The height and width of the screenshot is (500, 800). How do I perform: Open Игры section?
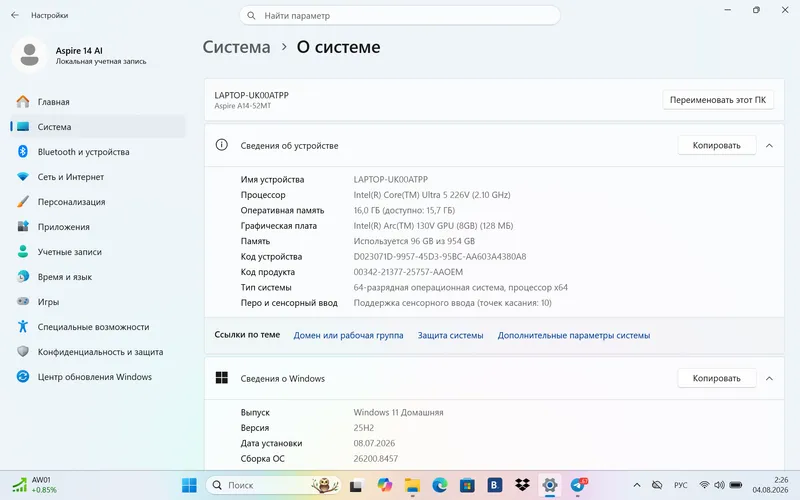coord(97,302)
